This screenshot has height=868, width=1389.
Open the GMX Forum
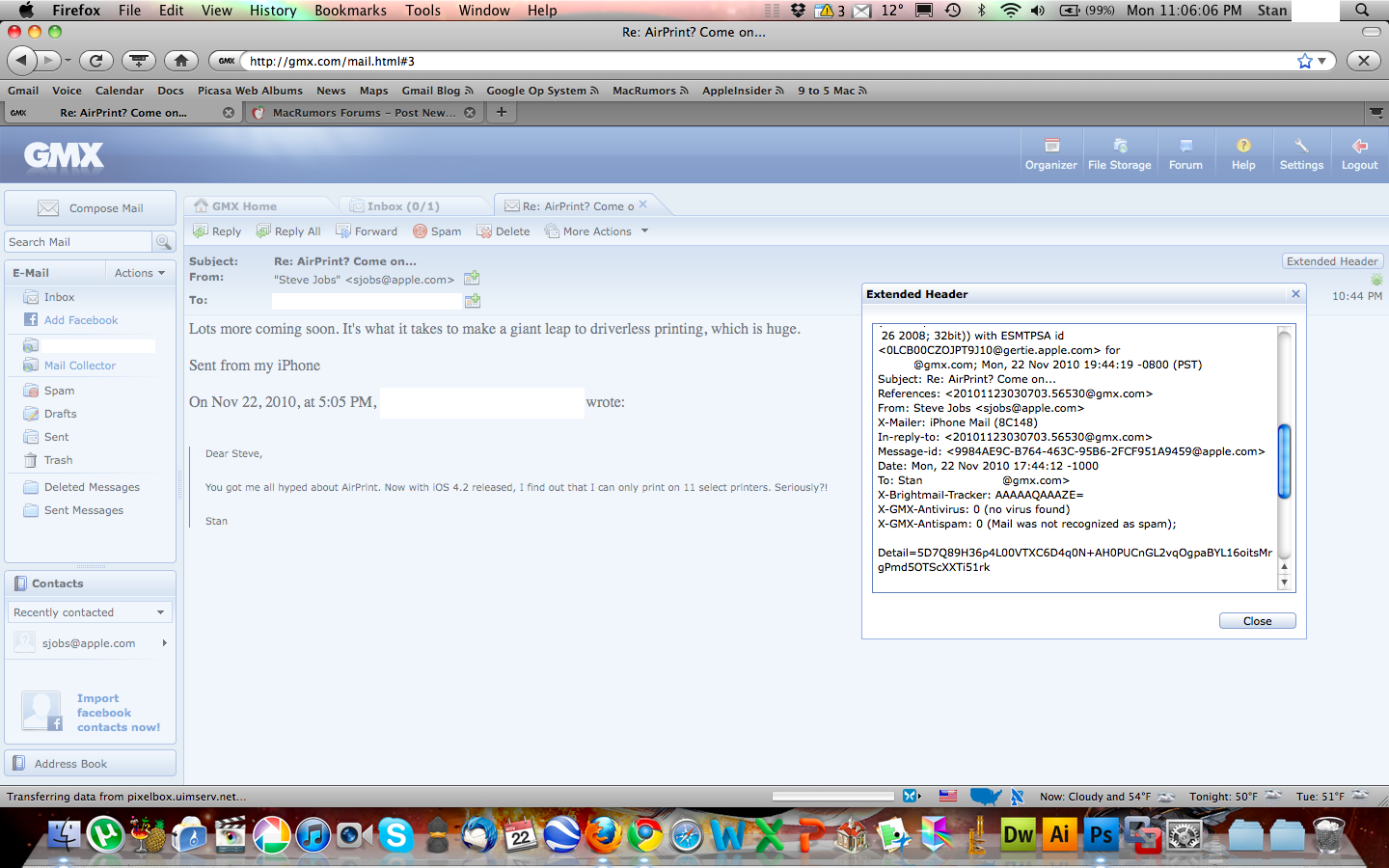tap(1185, 154)
